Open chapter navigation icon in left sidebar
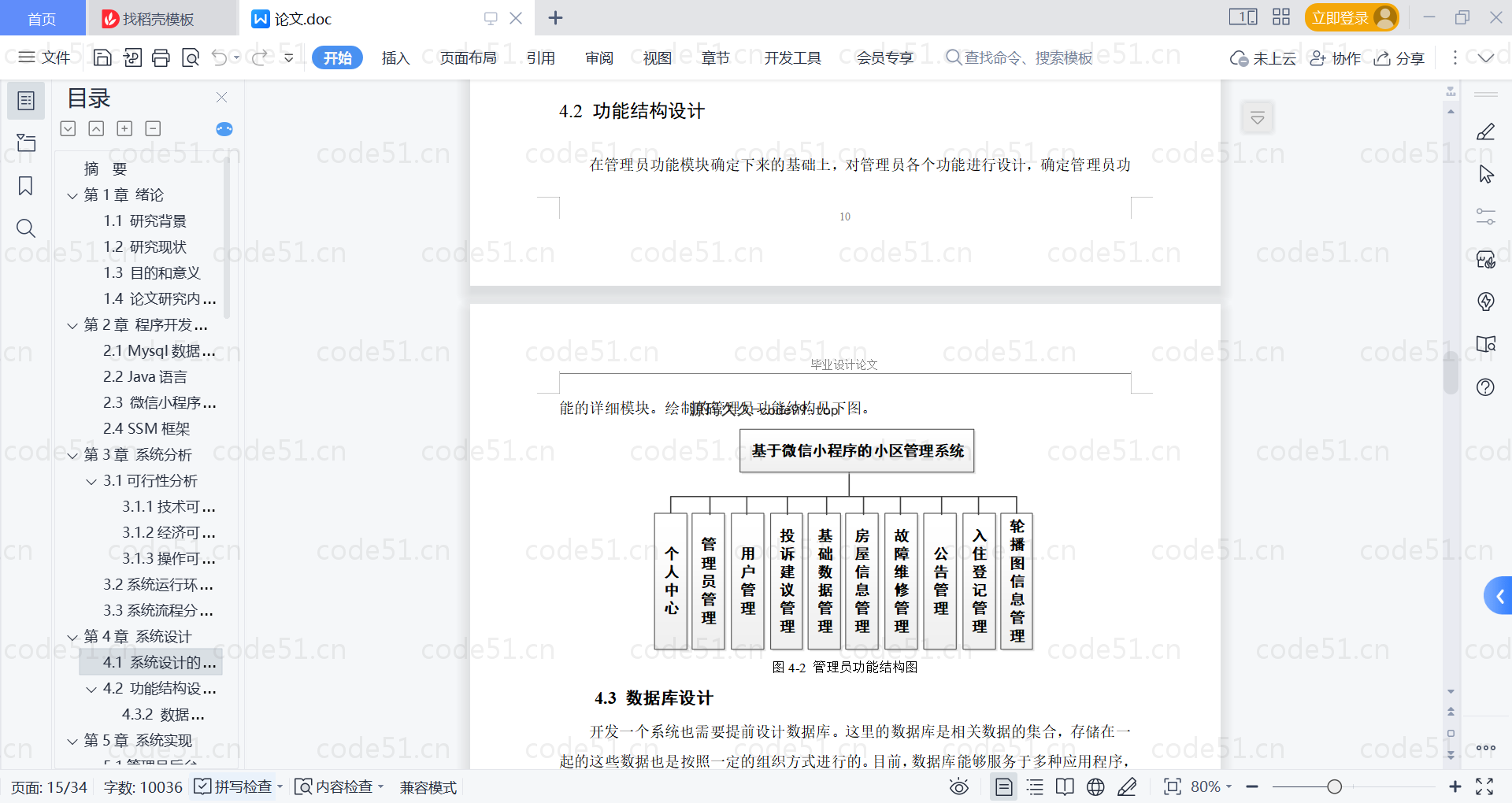The width and height of the screenshot is (1512, 803). 26,142
